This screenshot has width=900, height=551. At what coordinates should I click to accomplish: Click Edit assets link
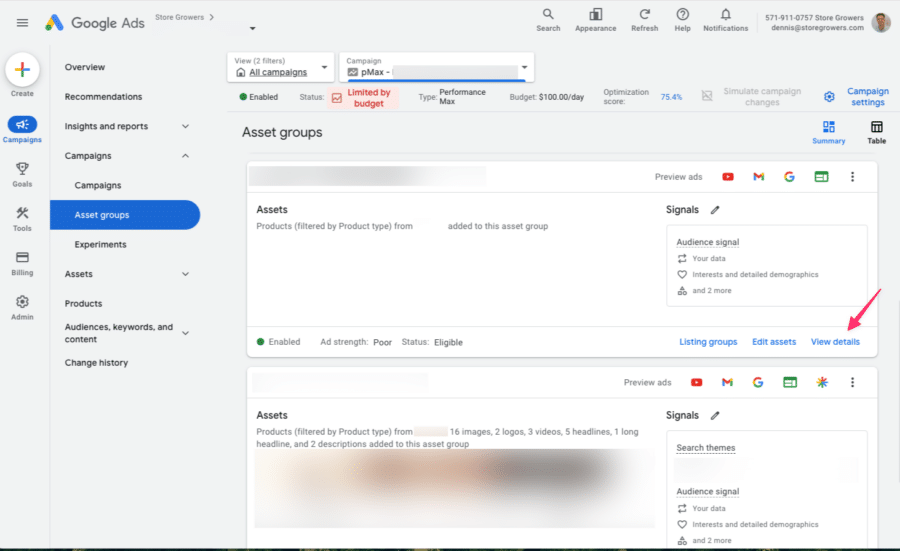click(x=774, y=342)
